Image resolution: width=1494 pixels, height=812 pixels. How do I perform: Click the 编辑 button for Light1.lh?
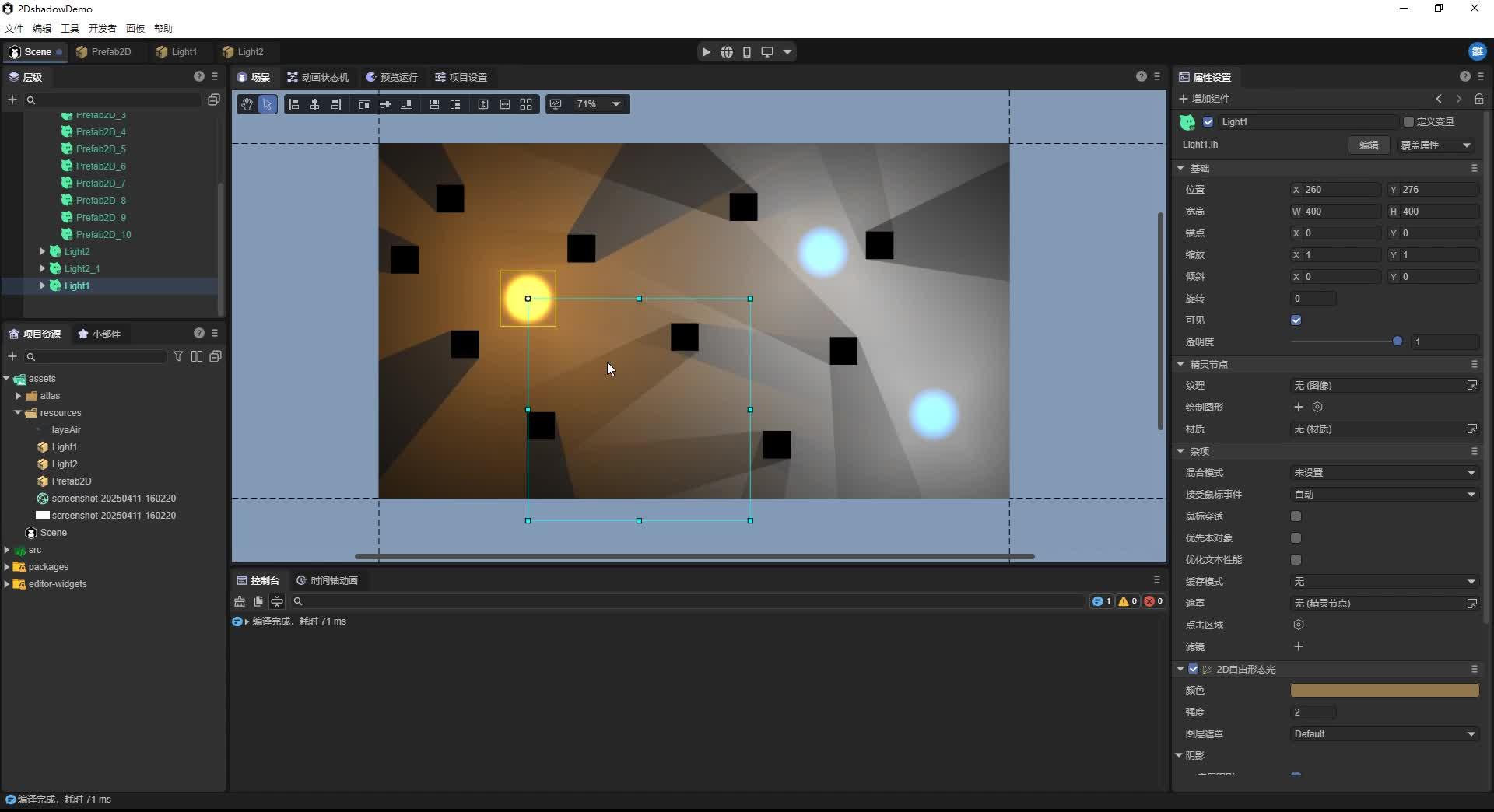tap(1368, 145)
